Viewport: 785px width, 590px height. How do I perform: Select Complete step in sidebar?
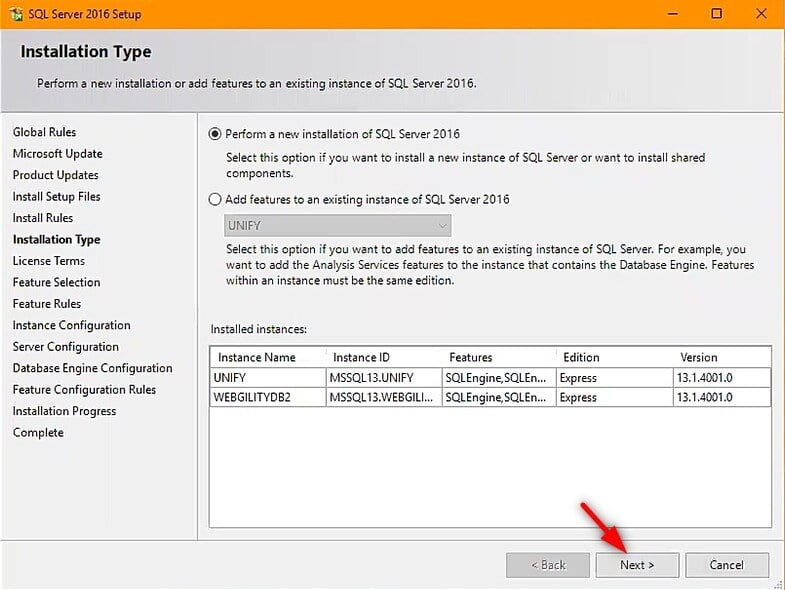click(x=38, y=433)
